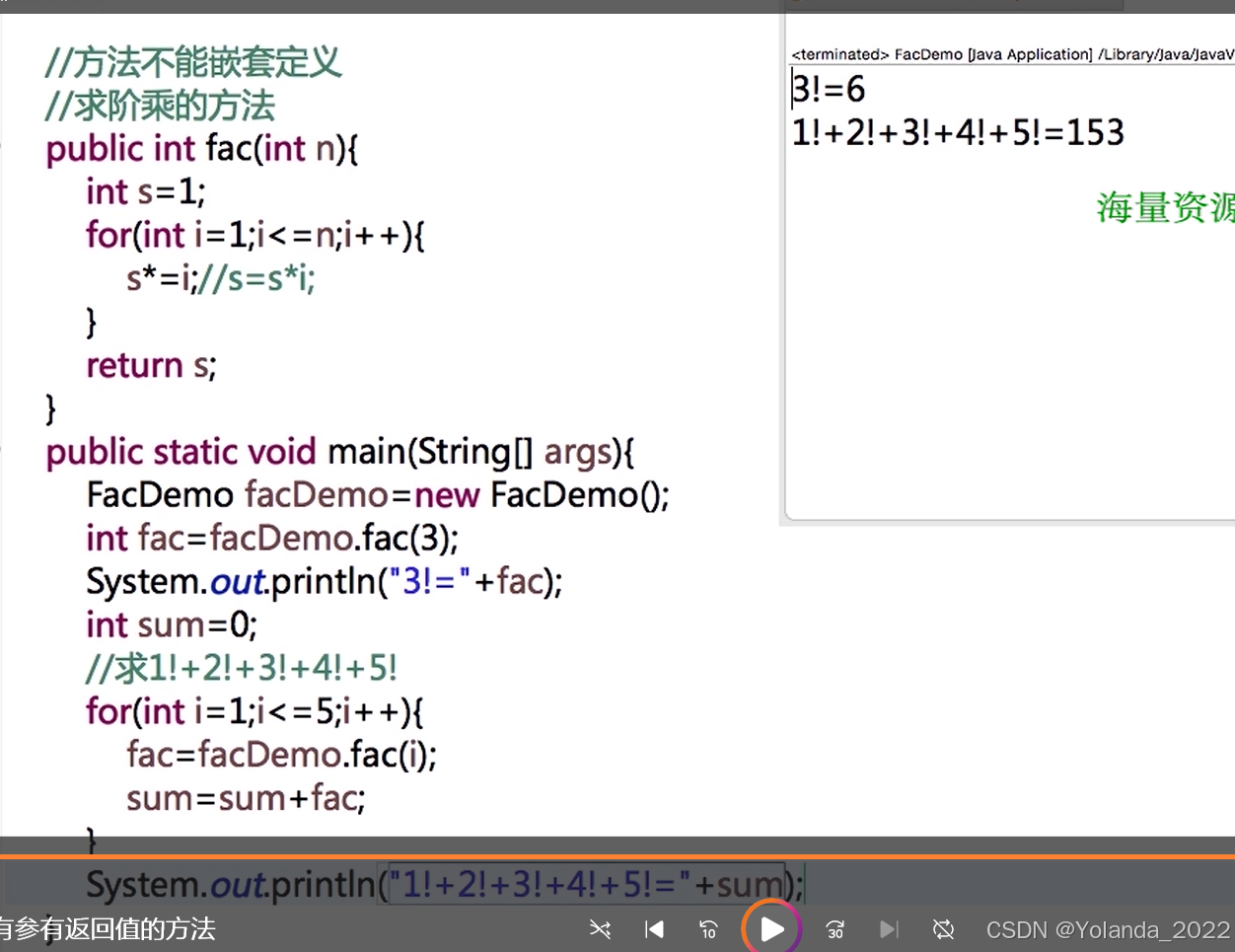Rewind video by 10 seconds
This screenshot has width=1235, height=952.
(x=708, y=929)
